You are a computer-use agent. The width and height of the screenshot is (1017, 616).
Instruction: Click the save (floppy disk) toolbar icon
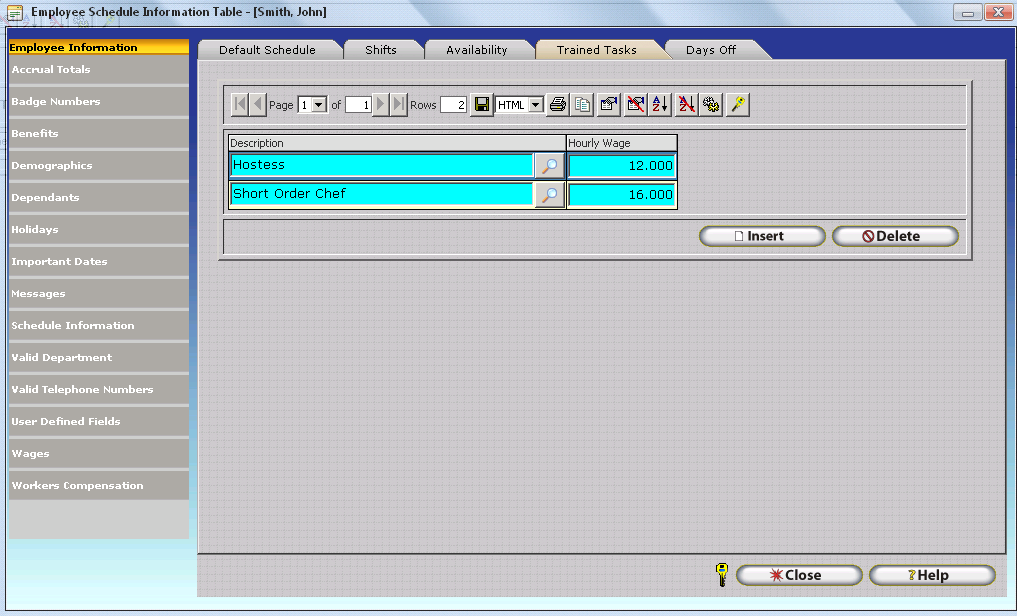coord(482,105)
